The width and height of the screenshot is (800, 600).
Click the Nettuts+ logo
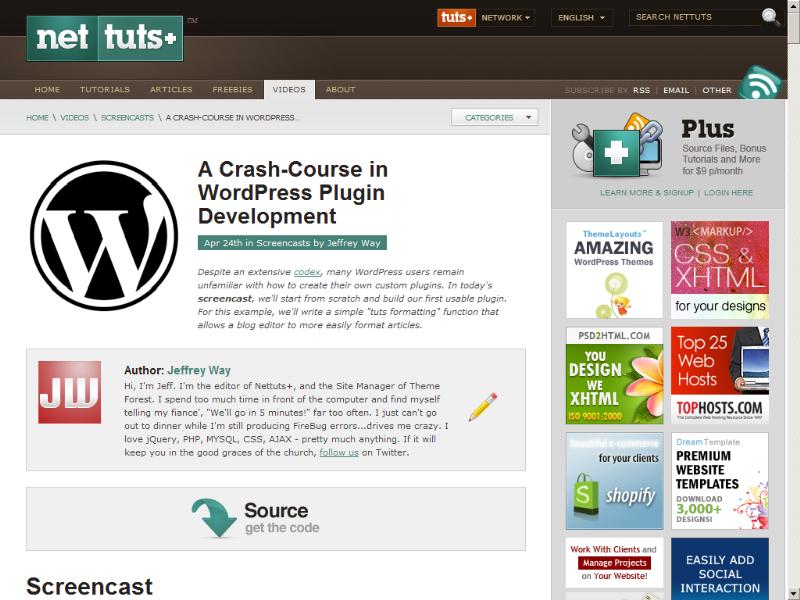click(105, 38)
